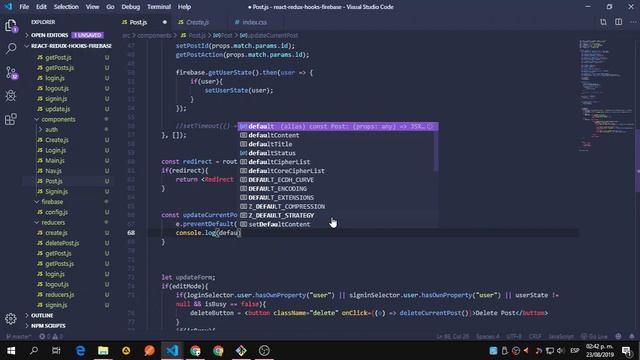Click the Open Changes editor action icon
Viewport: 640px width, 360px height.
coord(603,22)
